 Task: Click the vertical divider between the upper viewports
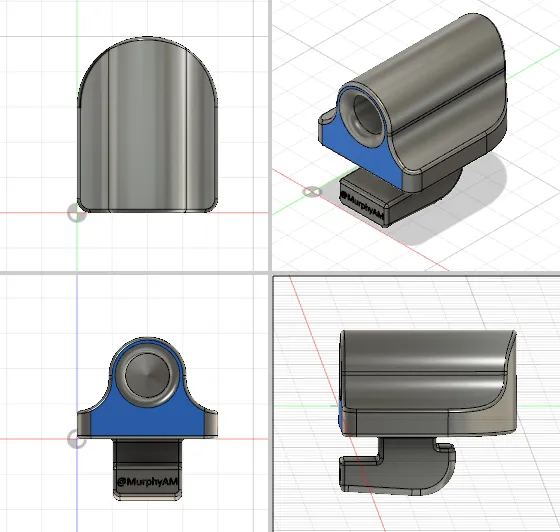pyautogui.click(x=270, y=135)
